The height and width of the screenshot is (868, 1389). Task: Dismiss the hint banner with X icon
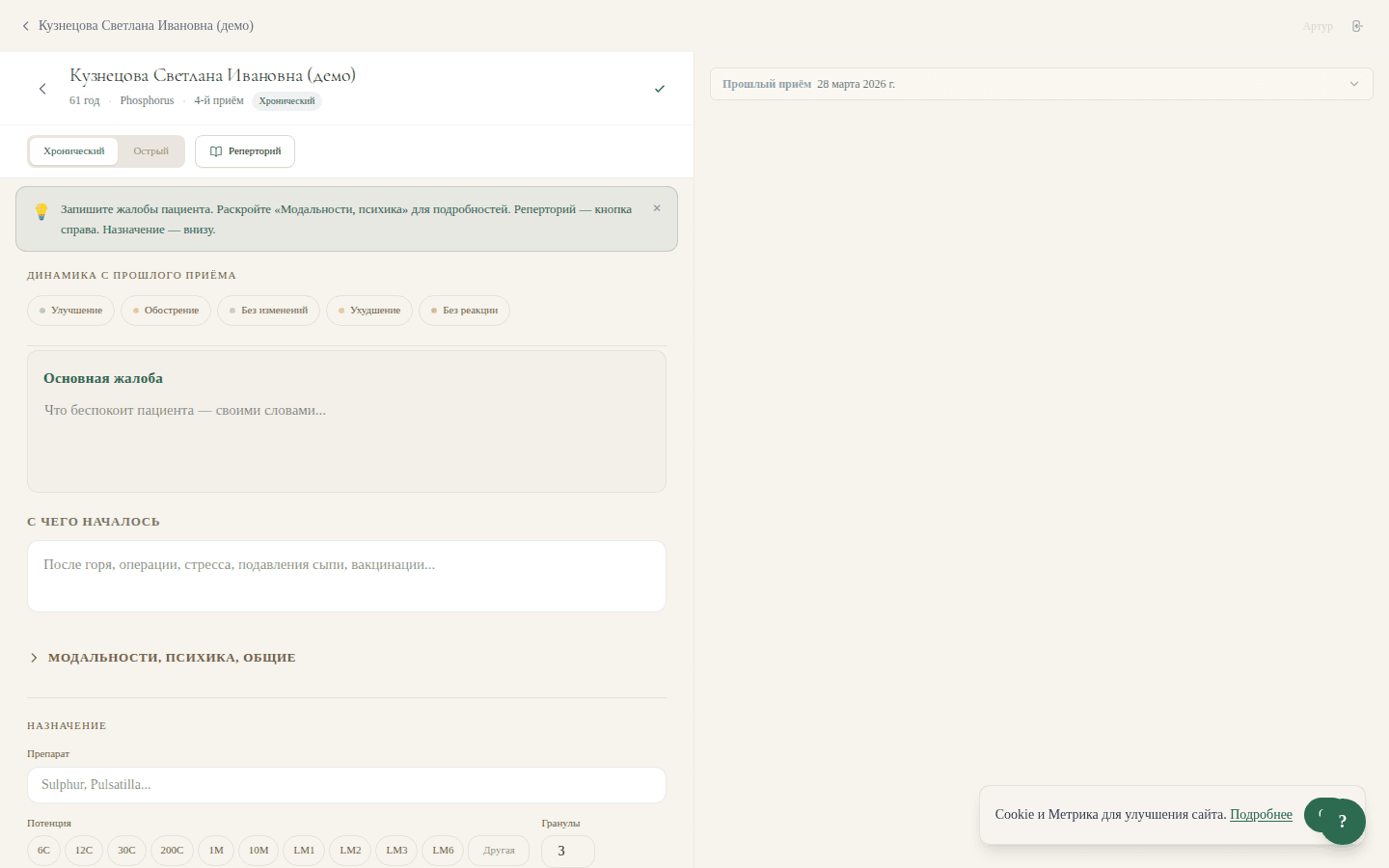tap(657, 208)
